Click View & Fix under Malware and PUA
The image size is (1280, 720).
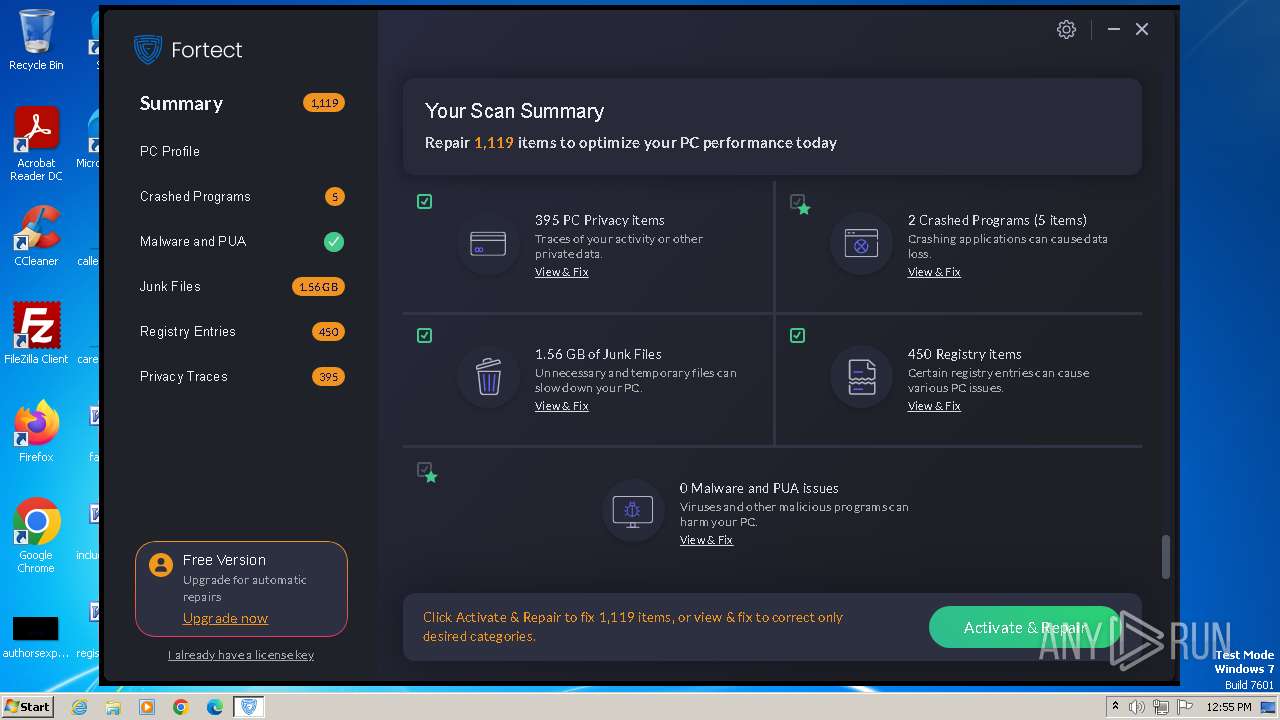pos(706,540)
